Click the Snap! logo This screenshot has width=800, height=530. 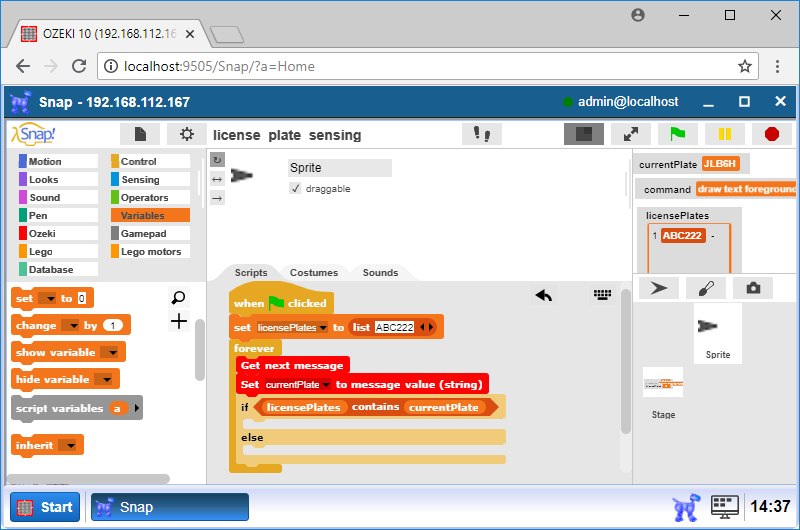(34, 134)
